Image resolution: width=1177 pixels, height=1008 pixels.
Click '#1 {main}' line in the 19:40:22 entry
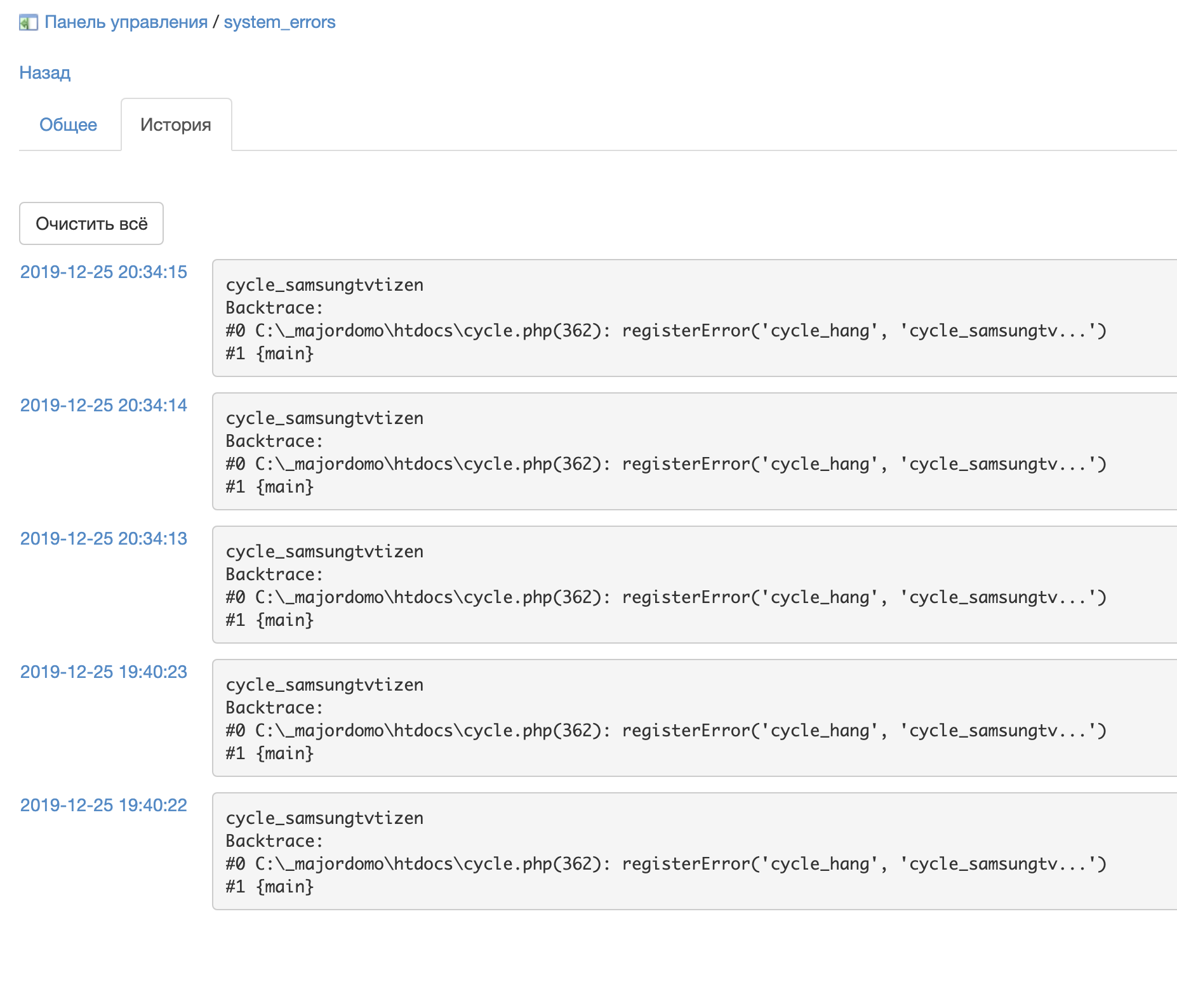point(270,887)
